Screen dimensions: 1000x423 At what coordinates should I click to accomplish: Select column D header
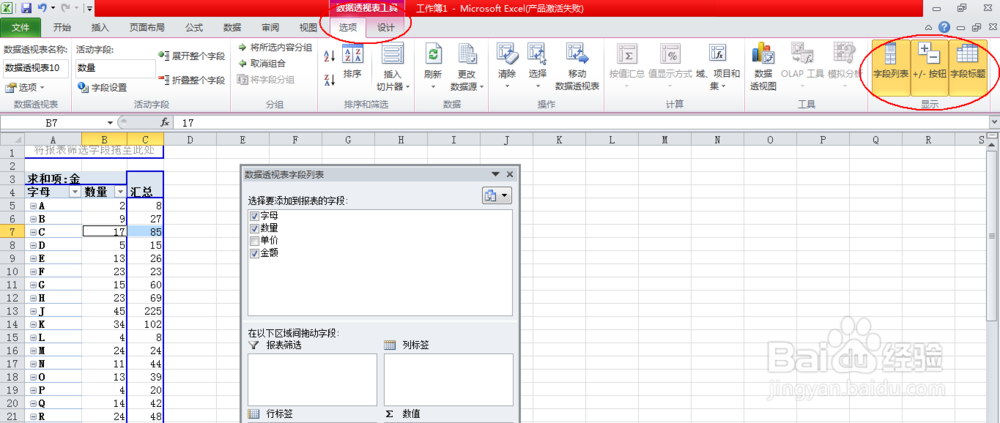[x=190, y=139]
